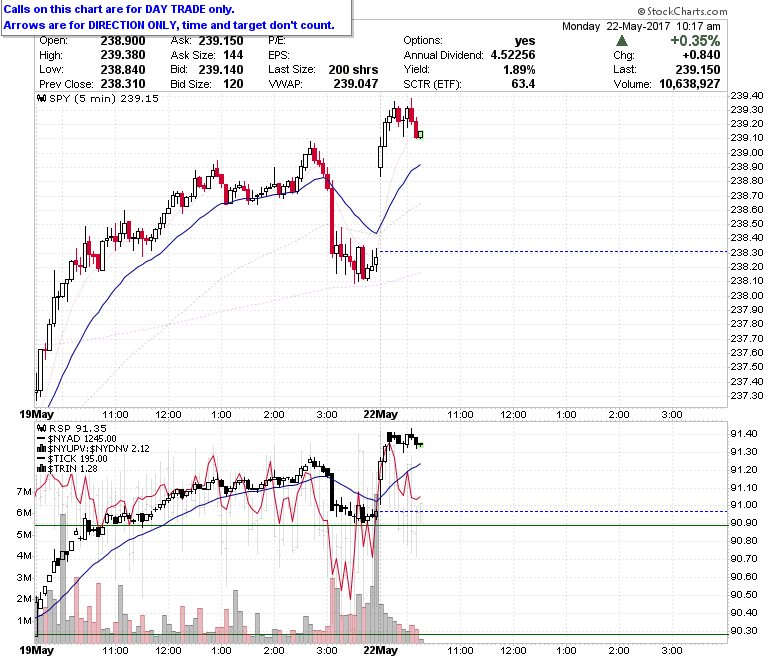780x659 pixels.
Task: Click the 90.90 axis label on RSP panel
Action: pos(744,523)
